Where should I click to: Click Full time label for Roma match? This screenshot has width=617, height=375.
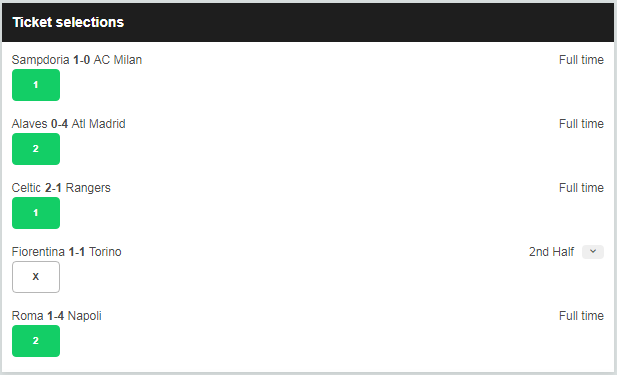click(x=581, y=316)
